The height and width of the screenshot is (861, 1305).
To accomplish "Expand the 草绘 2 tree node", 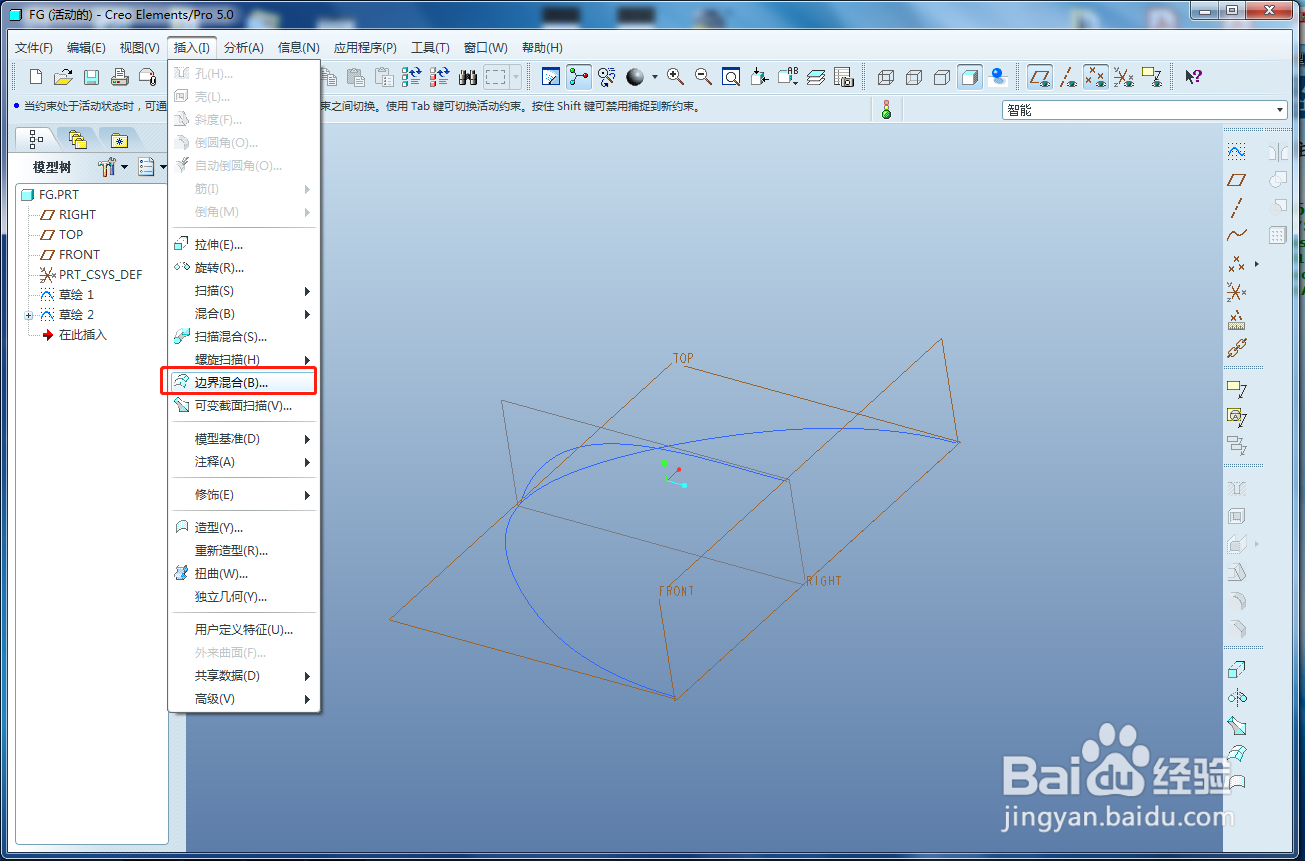I will coord(29,315).
